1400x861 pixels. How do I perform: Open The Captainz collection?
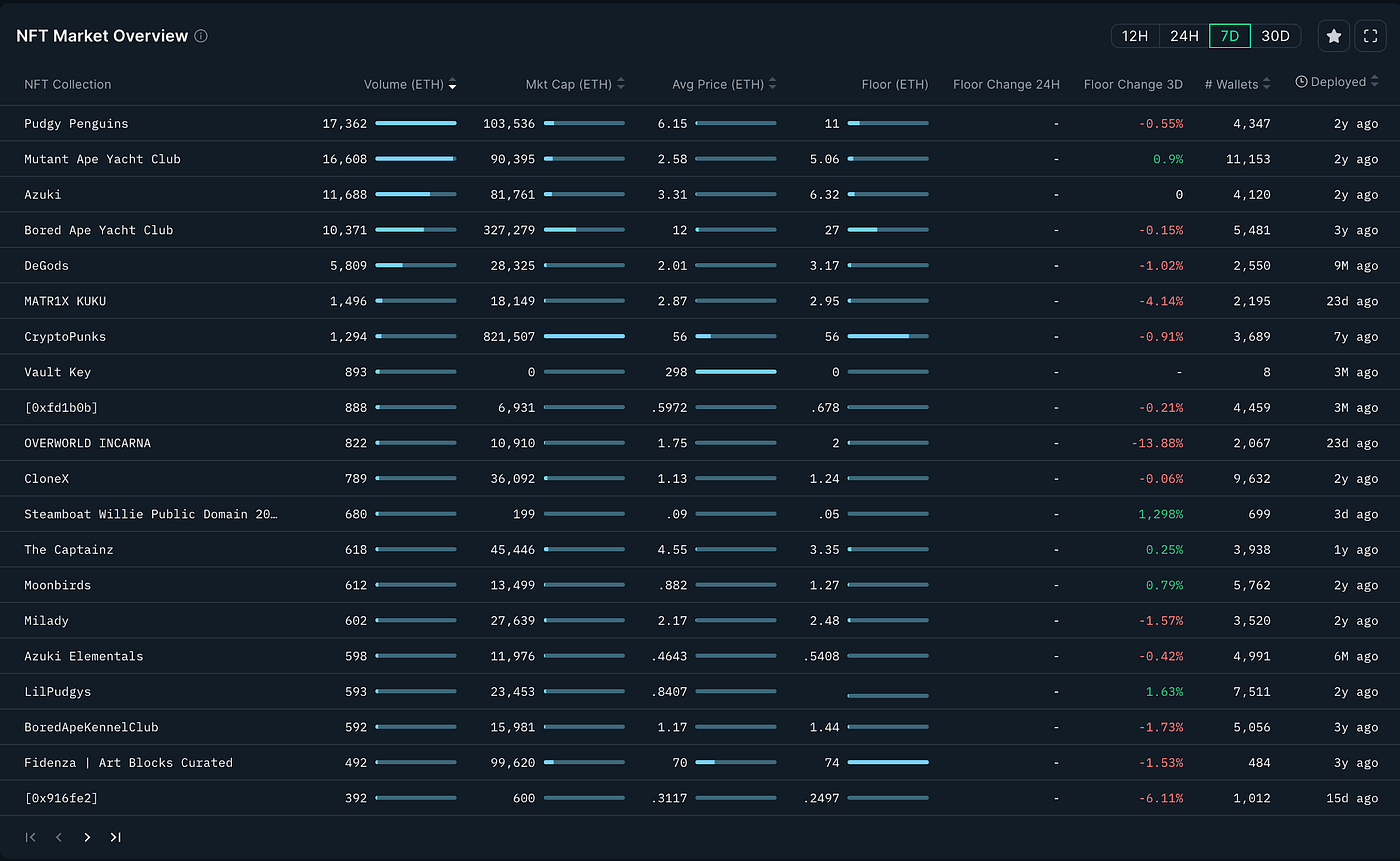(69, 550)
